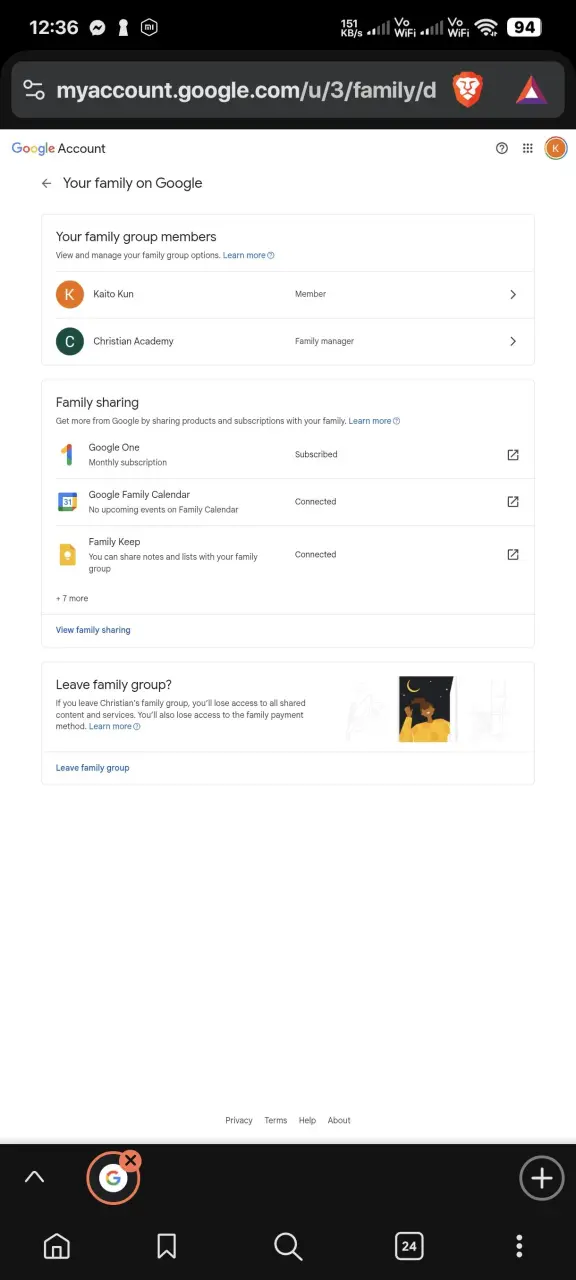This screenshot has width=576, height=1280.
Task: Tap the search icon in bottom bar
Action: click(x=288, y=1245)
